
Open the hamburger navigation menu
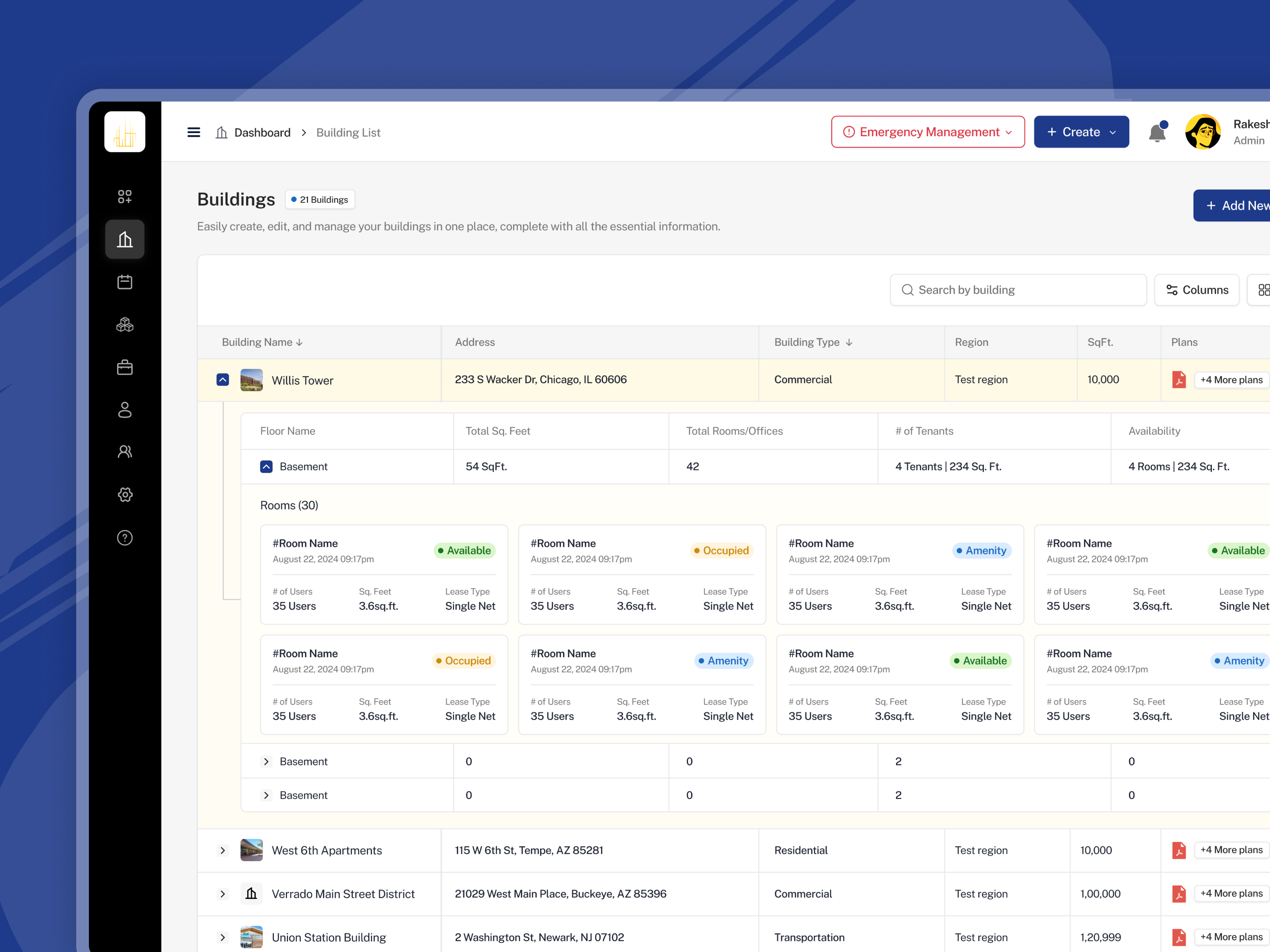pyautogui.click(x=193, y=131)
